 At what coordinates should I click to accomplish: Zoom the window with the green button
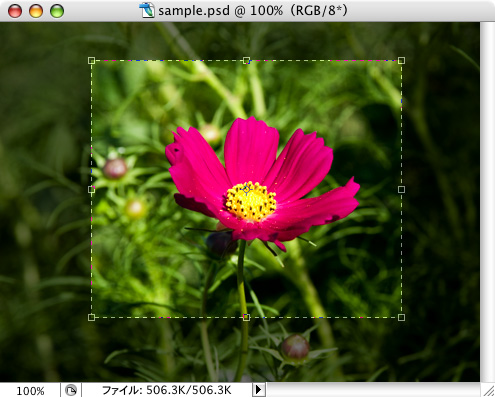pyautogui.click(x=57, y=11)
